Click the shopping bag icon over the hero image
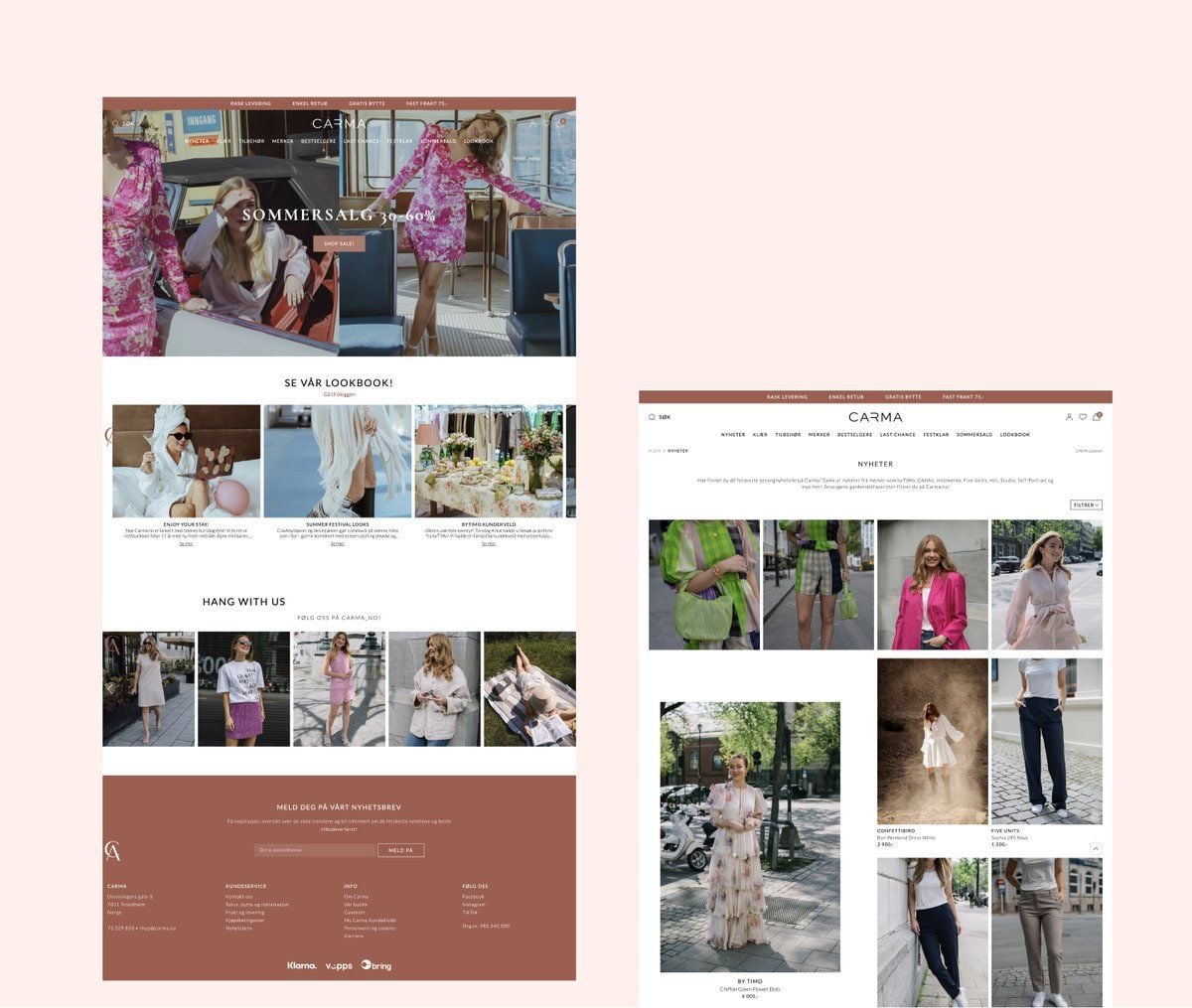 pyautogui.click(x=560, y=123)
